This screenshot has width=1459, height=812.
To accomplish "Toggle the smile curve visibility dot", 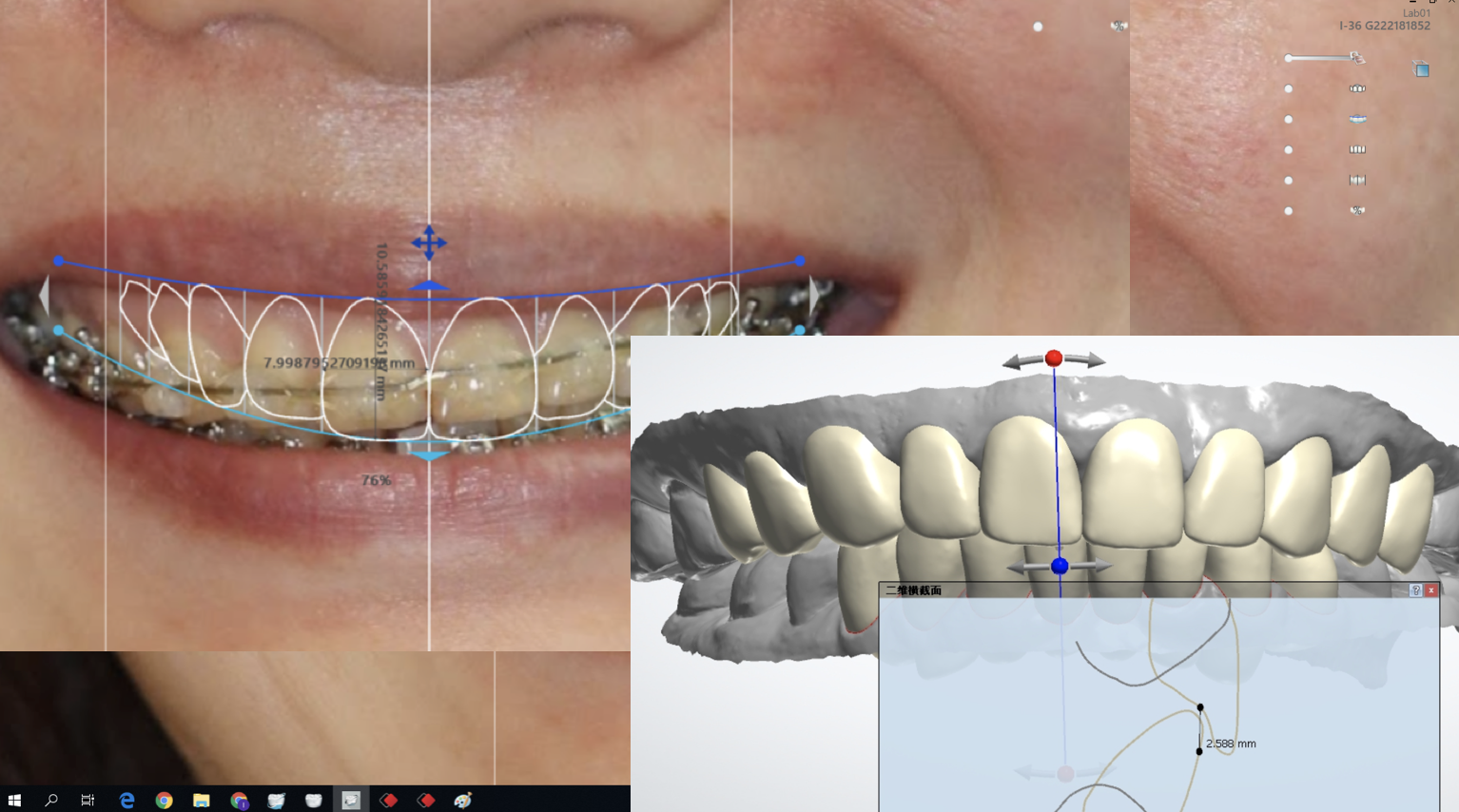I will tap(1289, 120).
